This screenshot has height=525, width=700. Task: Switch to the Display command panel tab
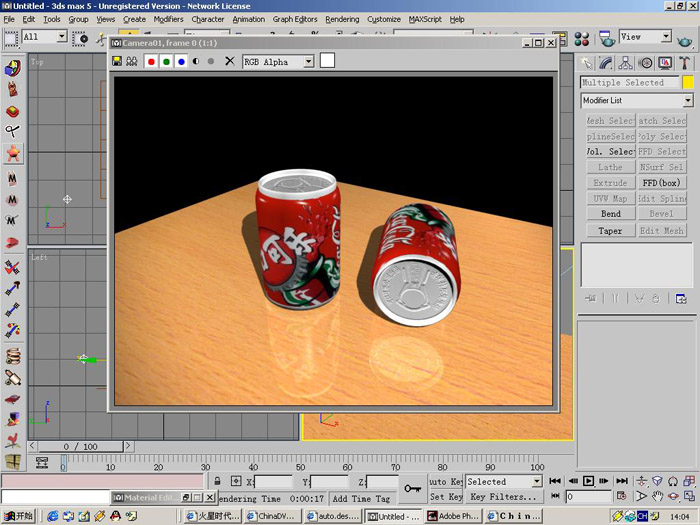(x=665, y=63)
